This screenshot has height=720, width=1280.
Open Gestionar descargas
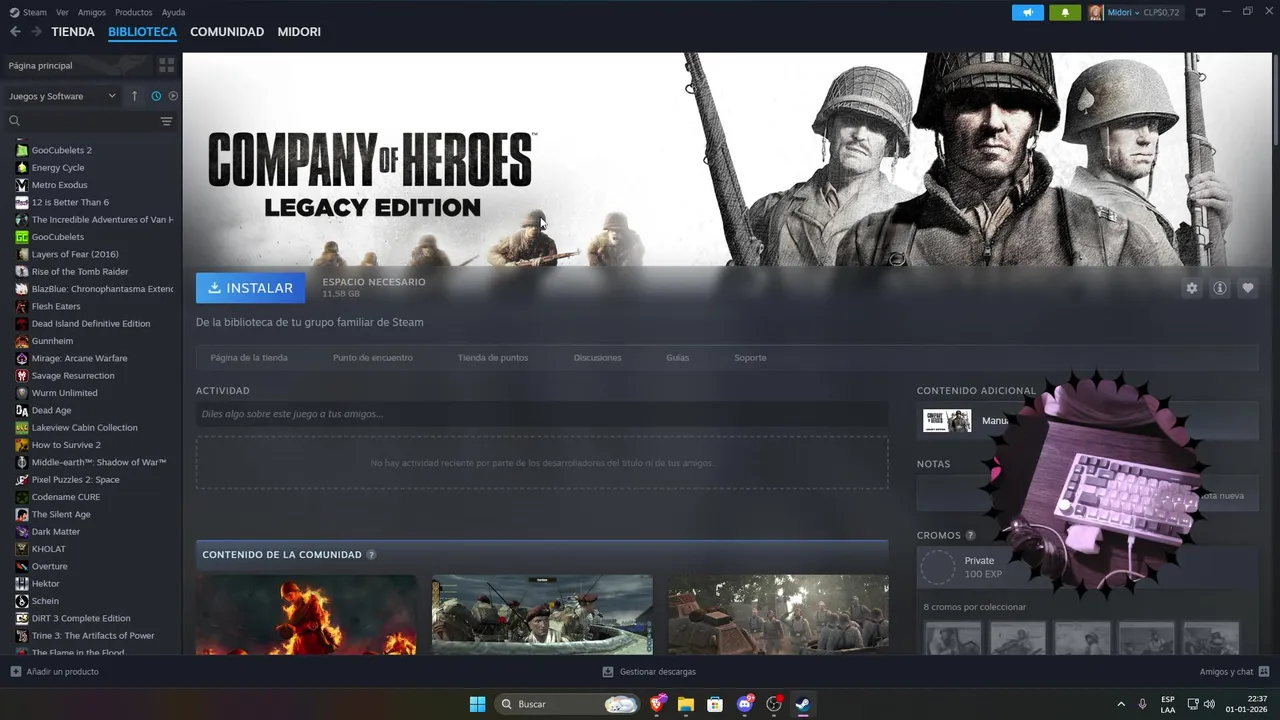point(649,672)
